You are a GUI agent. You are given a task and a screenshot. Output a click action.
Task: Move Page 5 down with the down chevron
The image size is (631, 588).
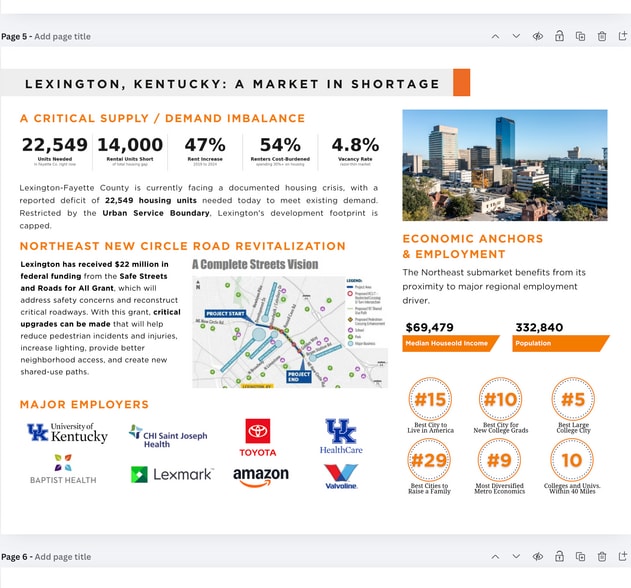(516, 36)
